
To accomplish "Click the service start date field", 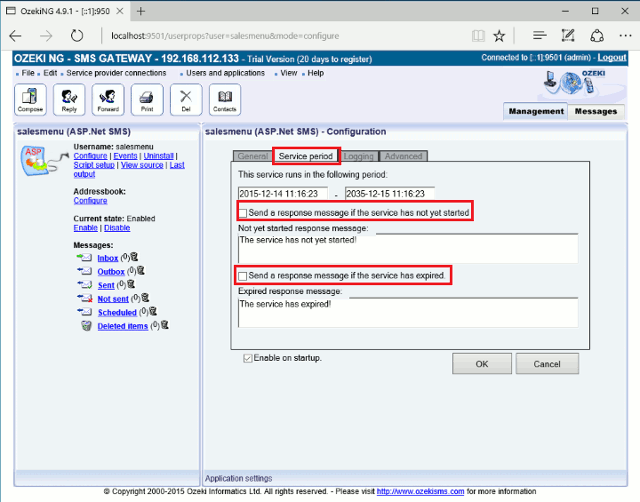I will click(282, 193).
